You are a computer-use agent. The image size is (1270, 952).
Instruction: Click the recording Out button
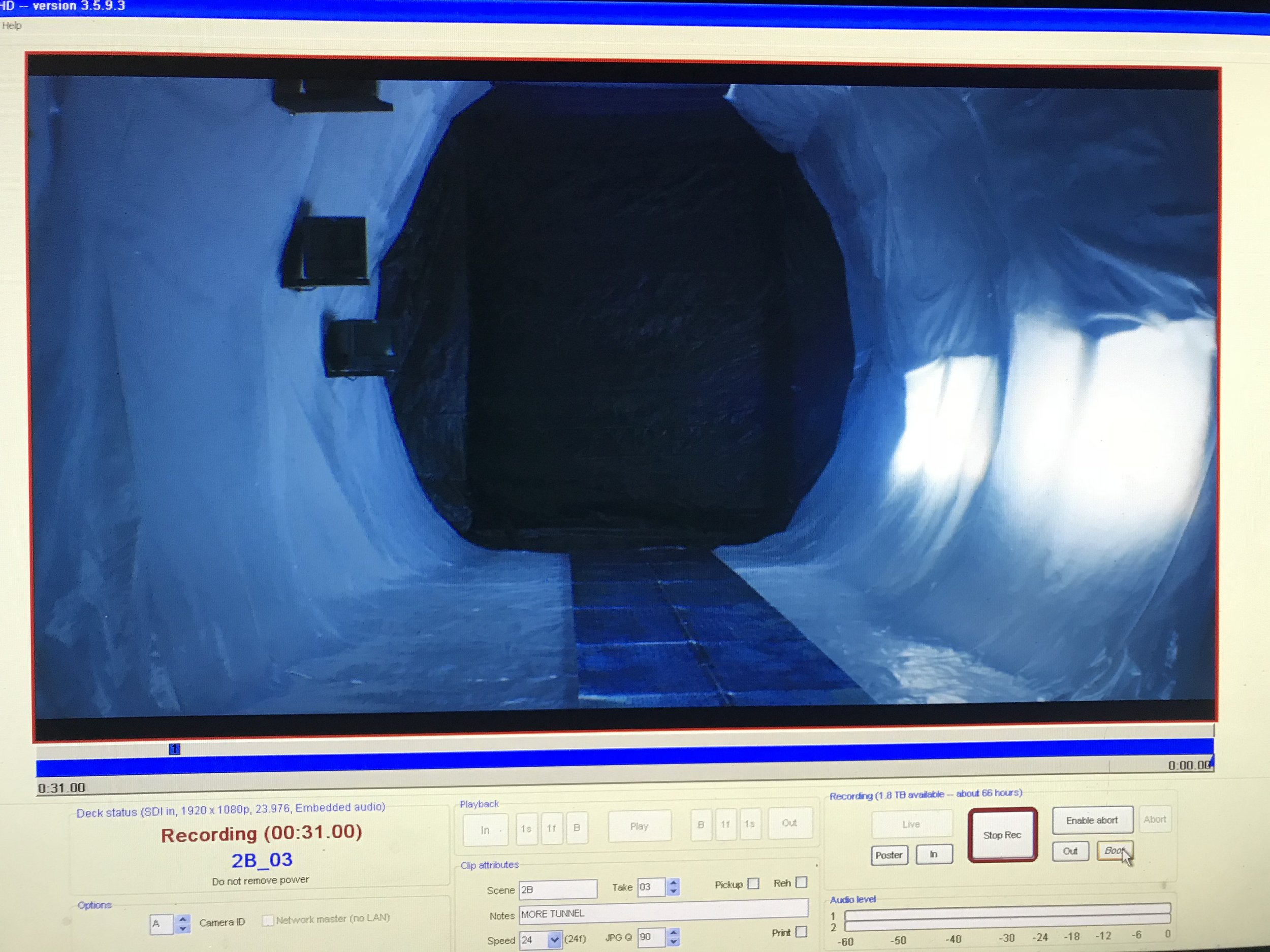(1070, 851)
